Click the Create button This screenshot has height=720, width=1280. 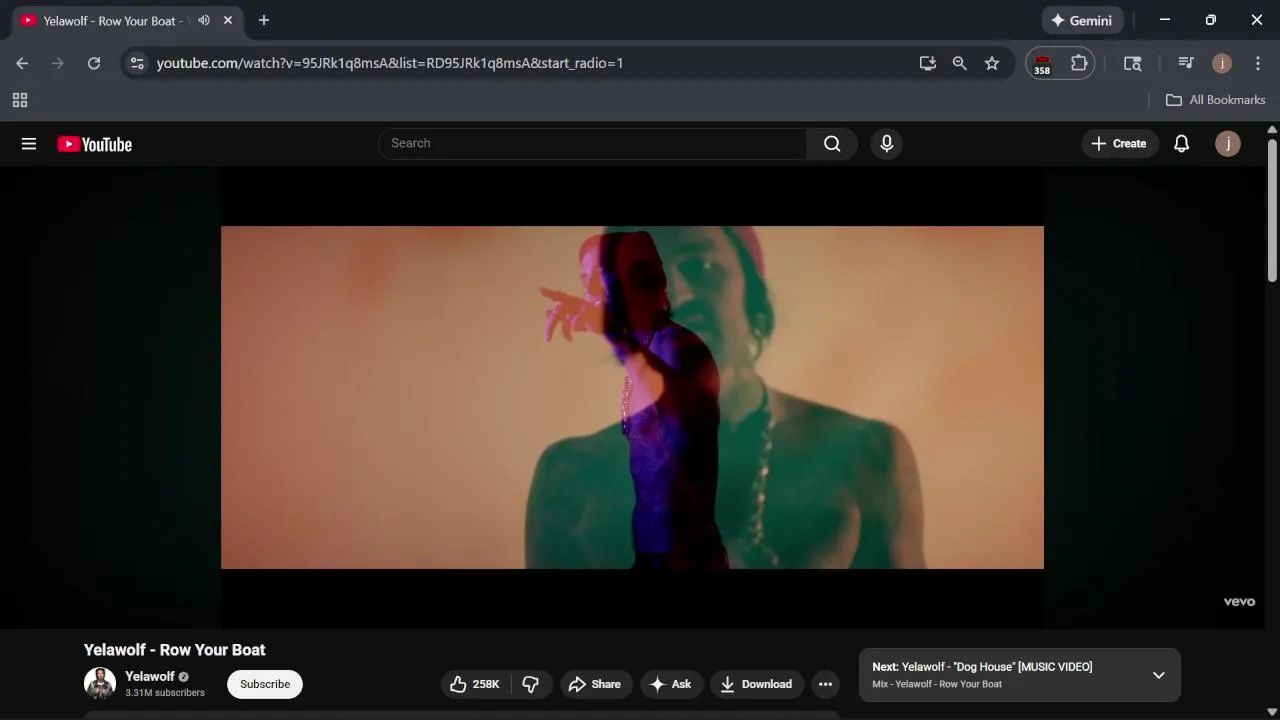point(1119,143)
